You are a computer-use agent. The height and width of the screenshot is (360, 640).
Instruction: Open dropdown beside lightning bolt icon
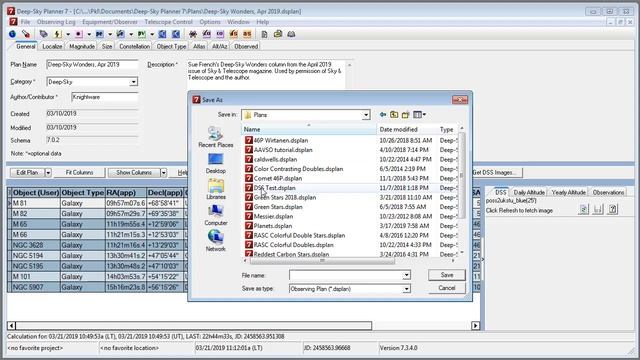click(68, 34)
